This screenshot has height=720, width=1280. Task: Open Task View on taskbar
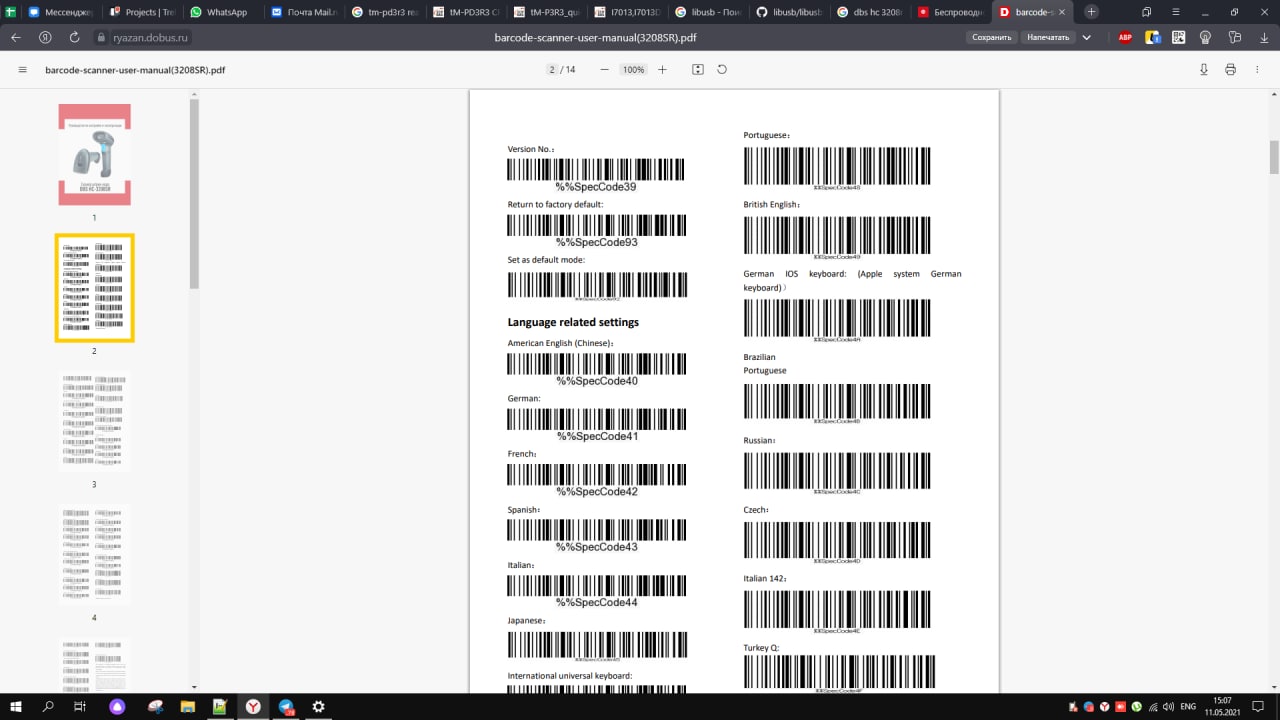(80, 706)
